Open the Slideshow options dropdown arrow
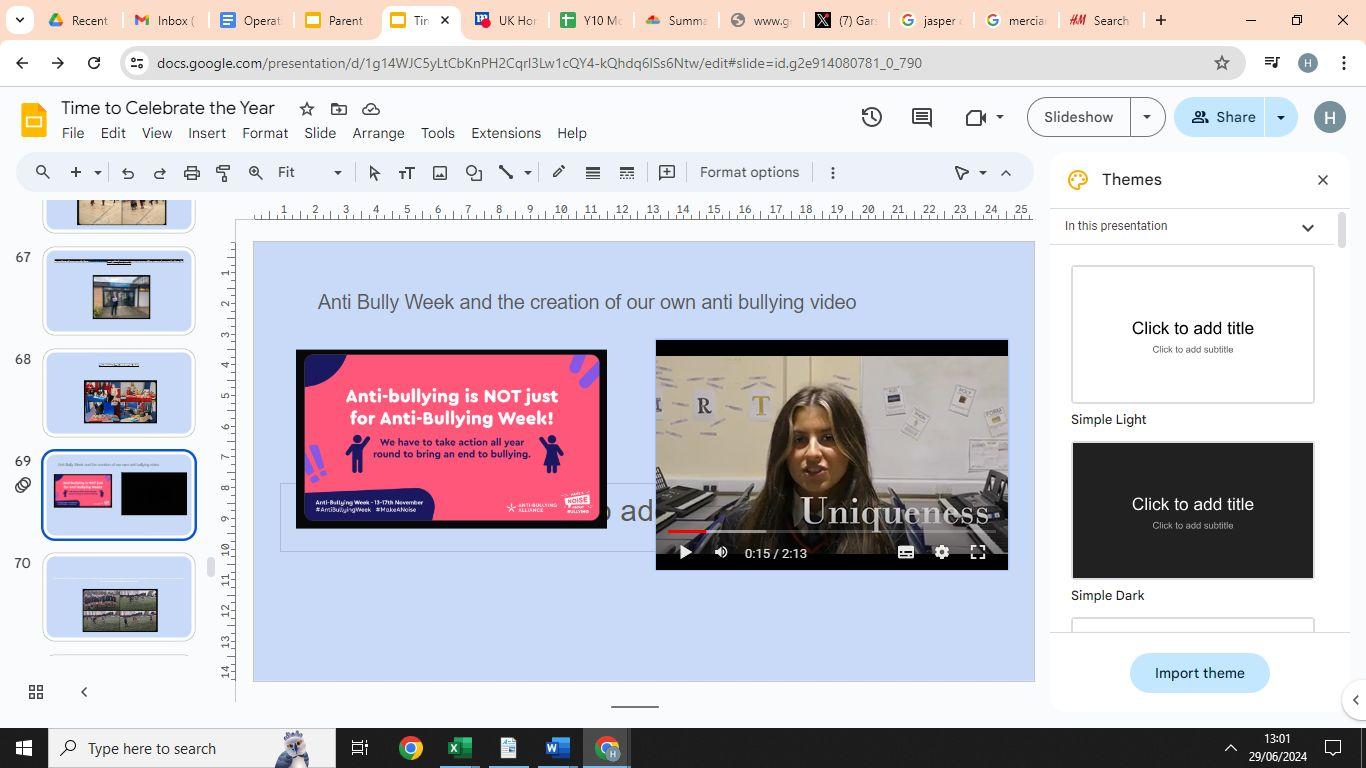Screen dimensions: 1366x768 pos(1147,117)
